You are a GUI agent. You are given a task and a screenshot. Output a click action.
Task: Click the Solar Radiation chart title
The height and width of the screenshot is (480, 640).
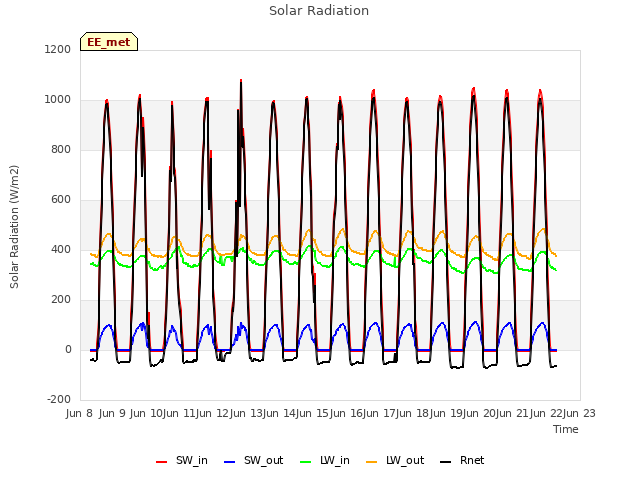pyautogui.click(x=319, y=11)
